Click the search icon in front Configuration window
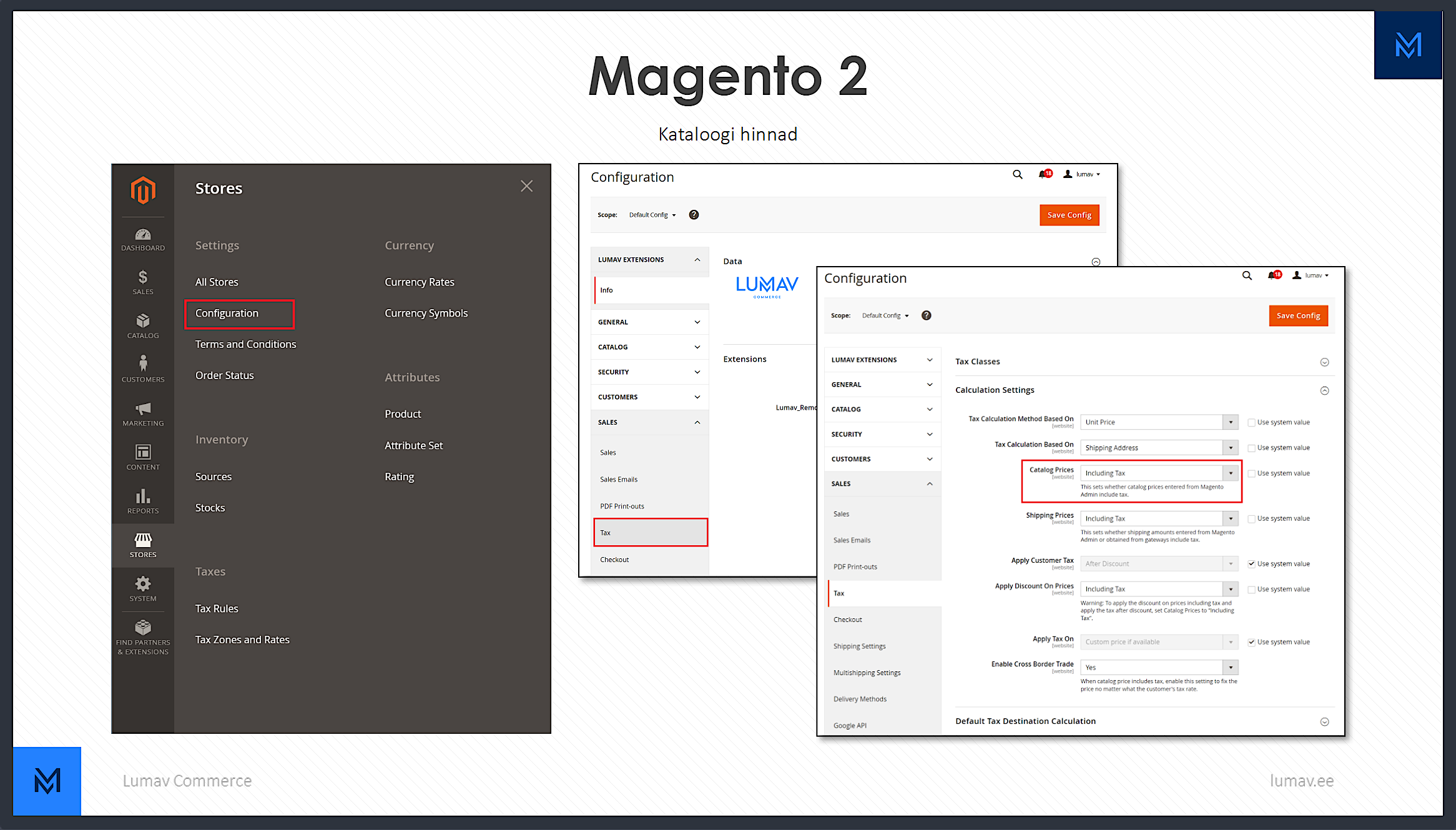This screenshot has height=830, width=1456. point(1247,275)
